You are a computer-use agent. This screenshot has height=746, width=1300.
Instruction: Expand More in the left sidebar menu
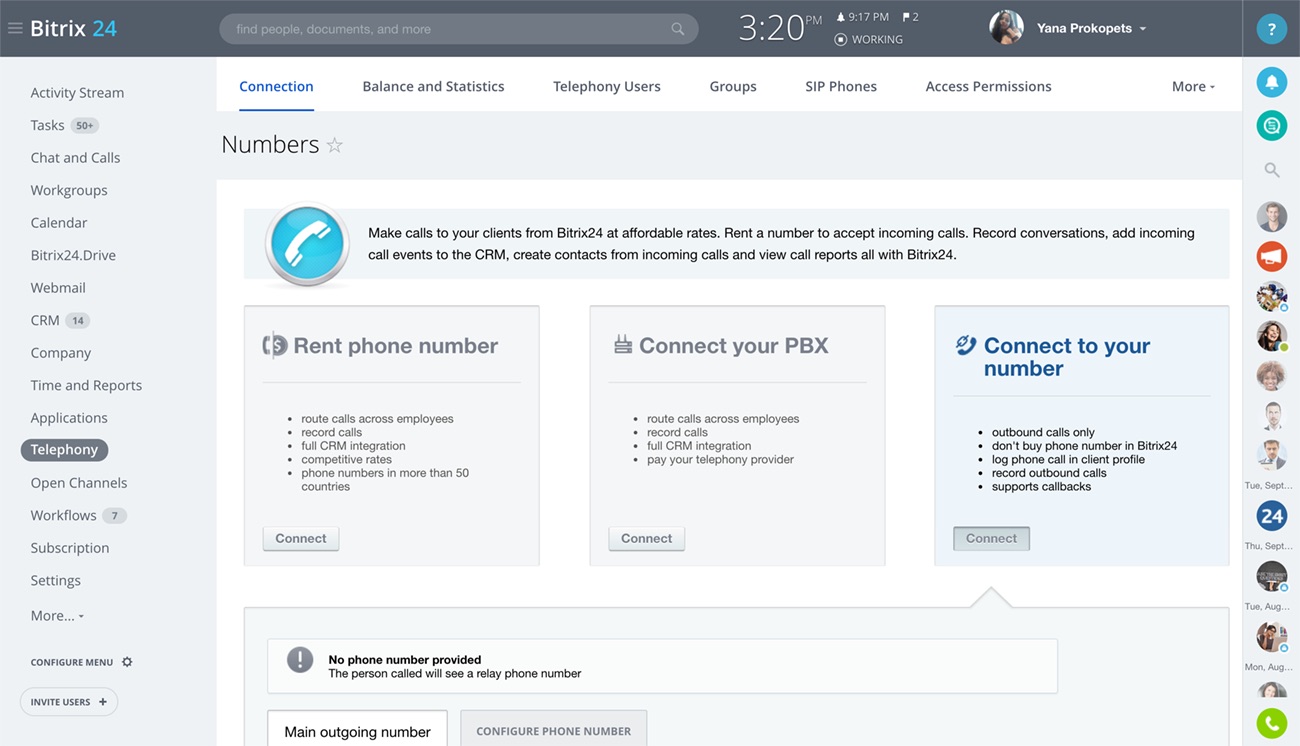(57, 616)
